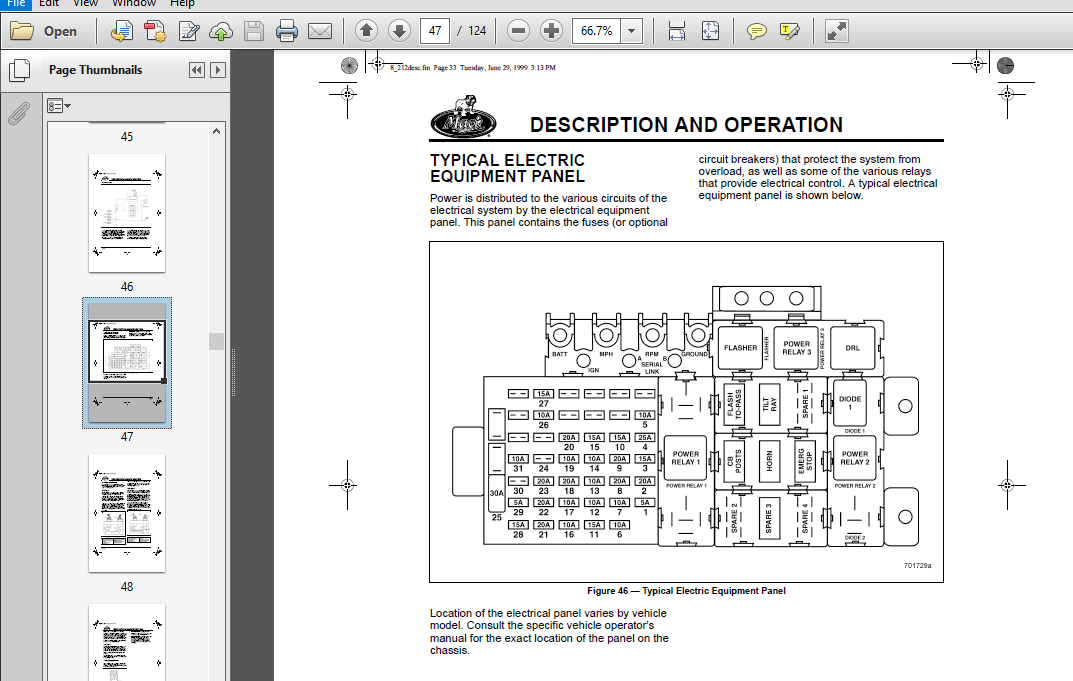Click the Save floppy disk icon
Image resolution: width=1073 pixels, height=681 pixels.
(254, 31)
